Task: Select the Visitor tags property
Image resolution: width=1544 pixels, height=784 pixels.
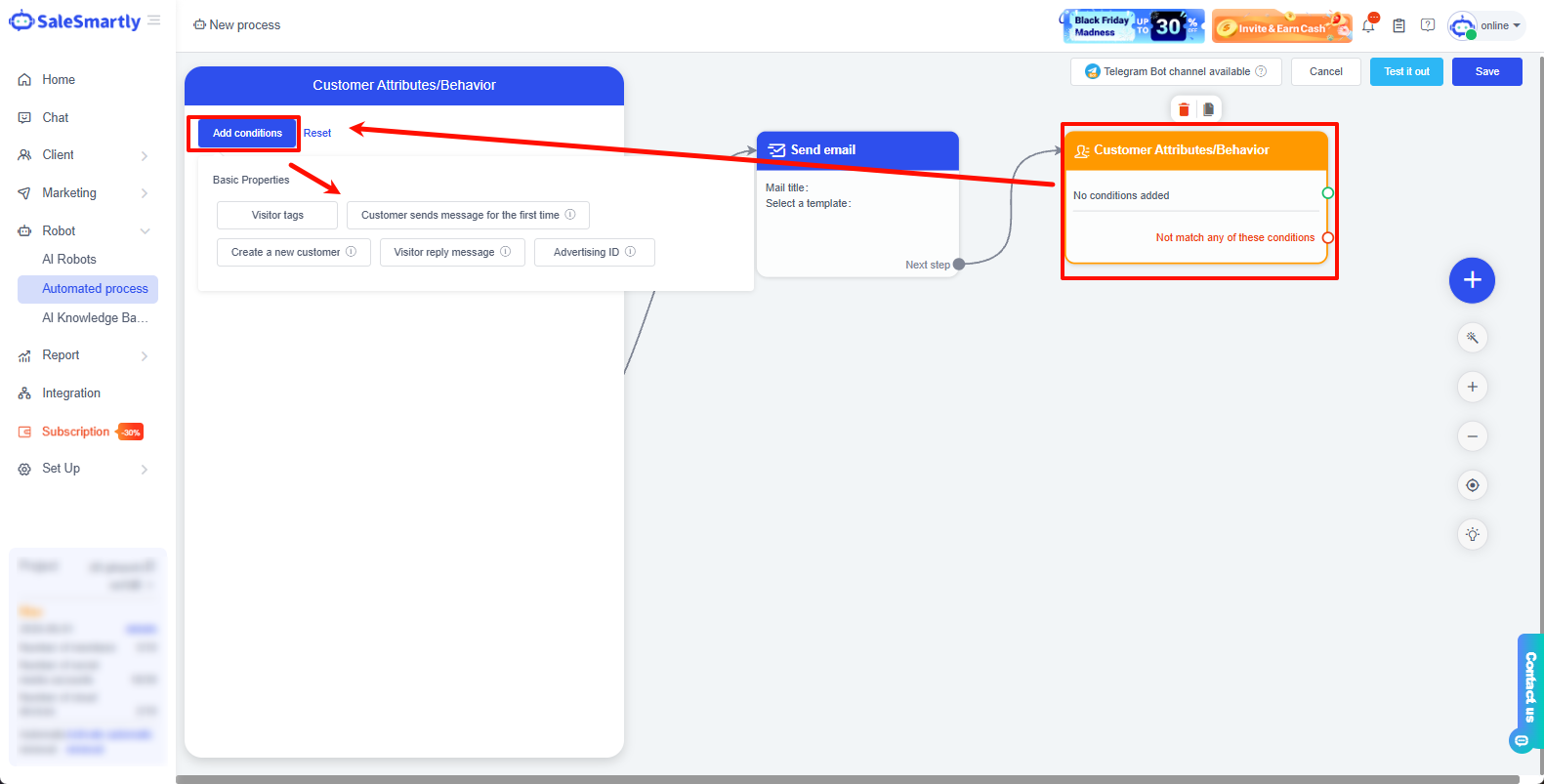Action: pos(277,215)
